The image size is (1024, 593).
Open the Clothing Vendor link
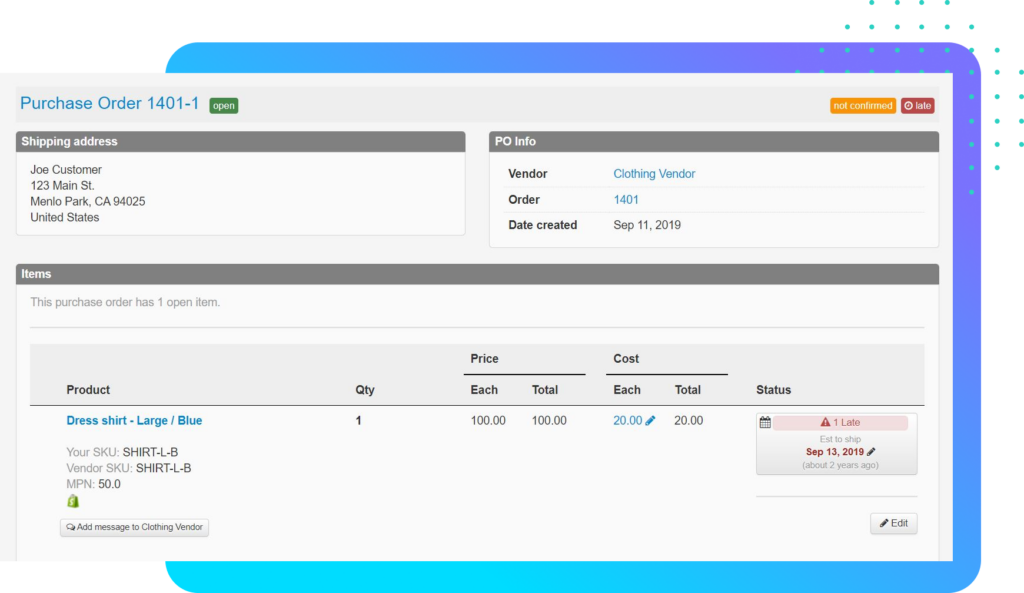click(654, 174)
